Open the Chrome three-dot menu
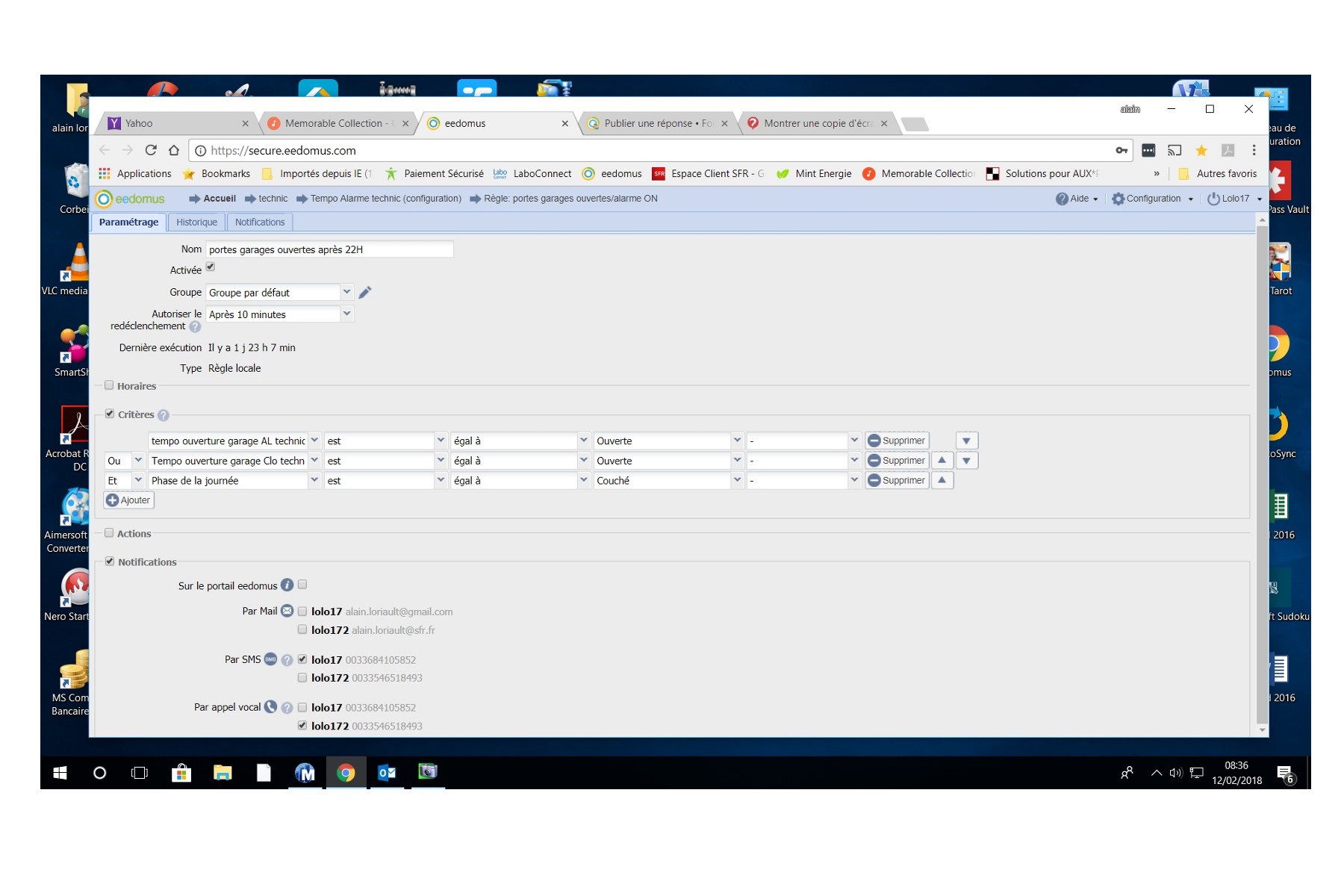The image size is (1344, 896). [1254, 150]
